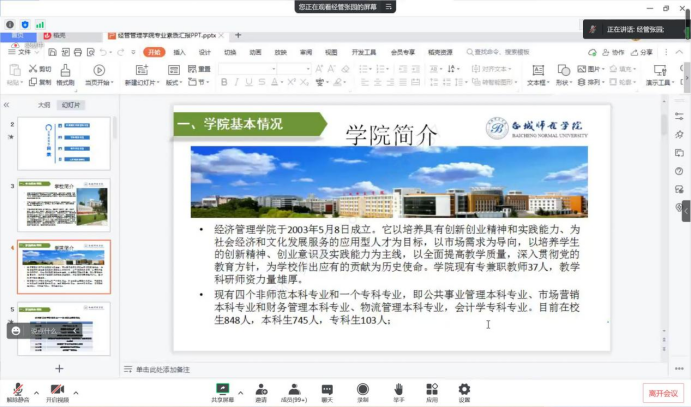Click the New Slide (新建幻灯片) icon

click(141, 70)
